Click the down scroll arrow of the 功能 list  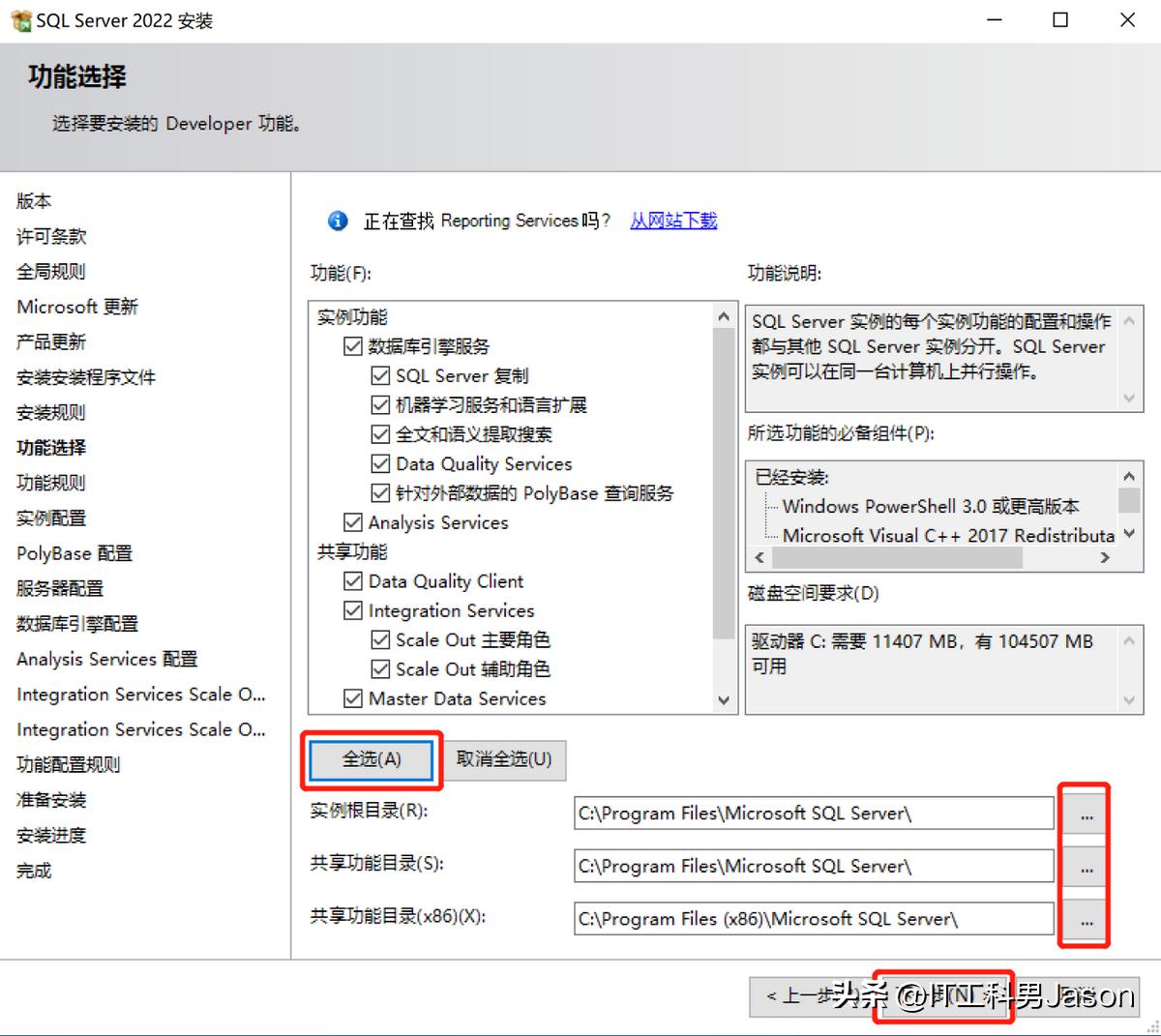[725, 701]
